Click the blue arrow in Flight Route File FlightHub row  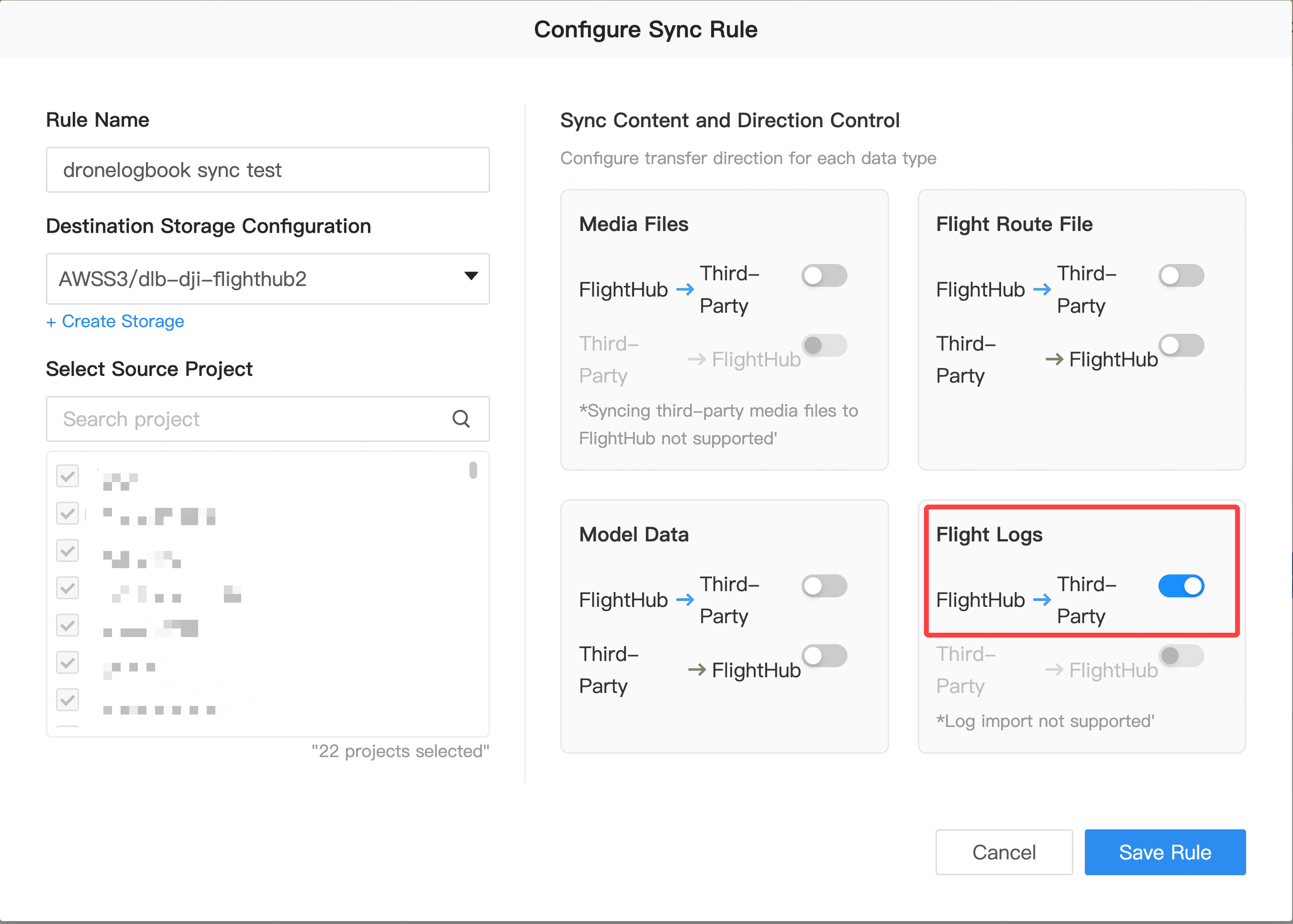[1042, 290]
